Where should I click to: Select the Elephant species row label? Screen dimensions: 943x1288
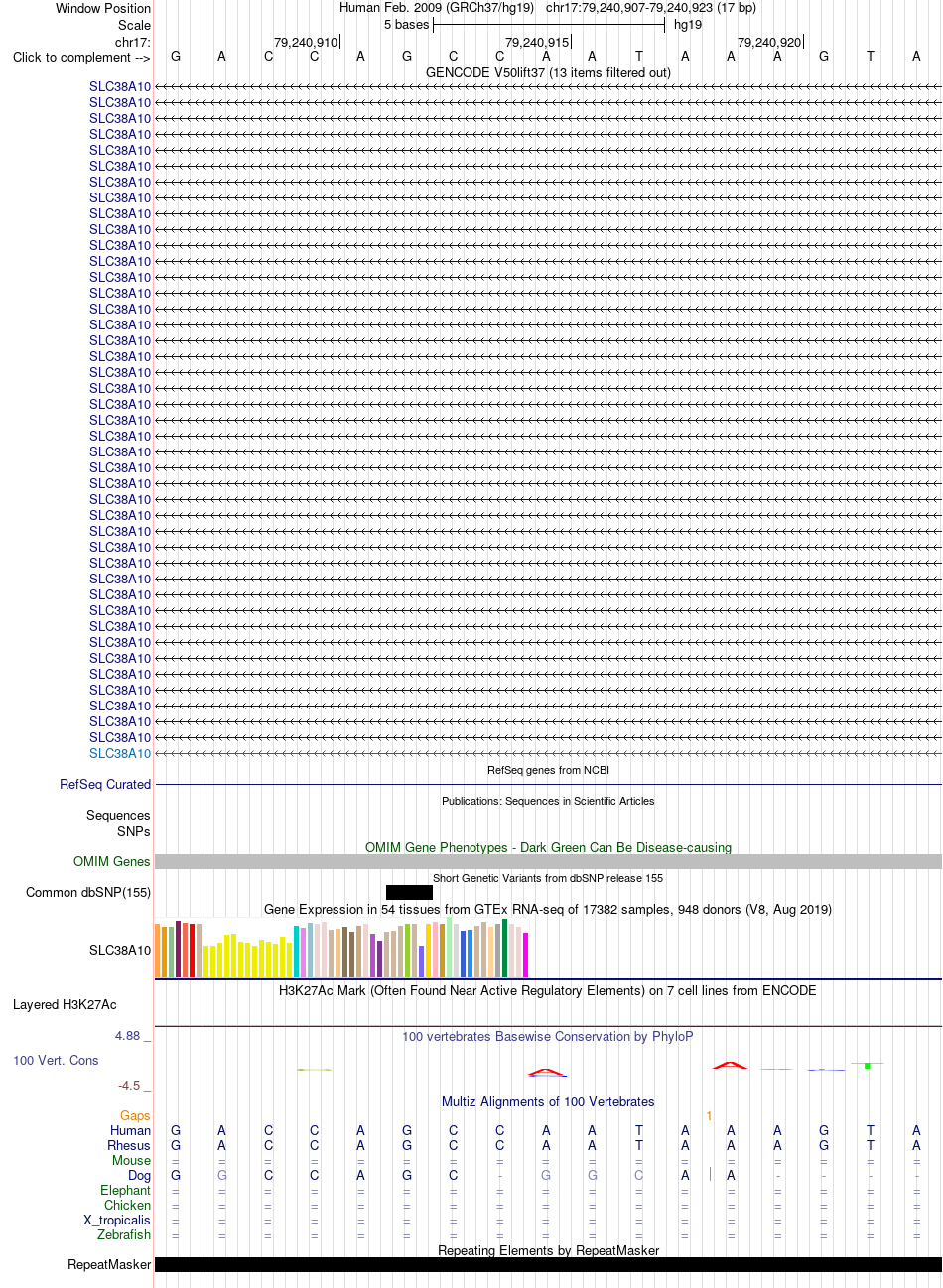click(125, 1190)
